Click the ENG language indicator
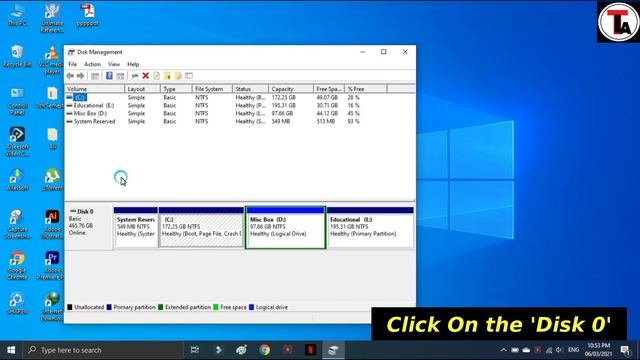 [573, 350]
